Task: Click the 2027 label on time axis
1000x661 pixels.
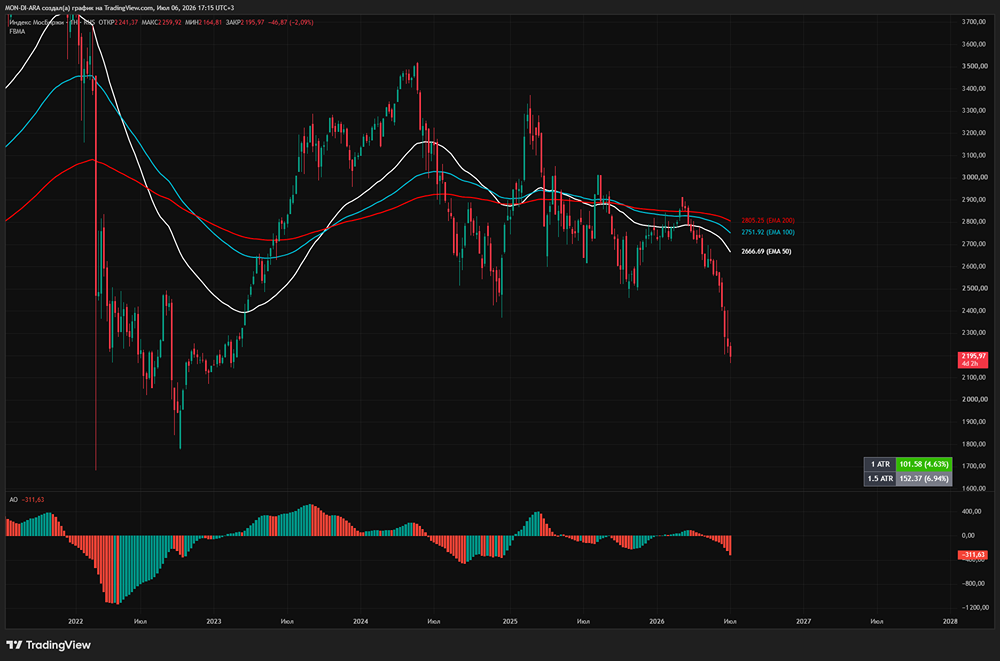Action: pyautogui.click(x=804, y=621)
